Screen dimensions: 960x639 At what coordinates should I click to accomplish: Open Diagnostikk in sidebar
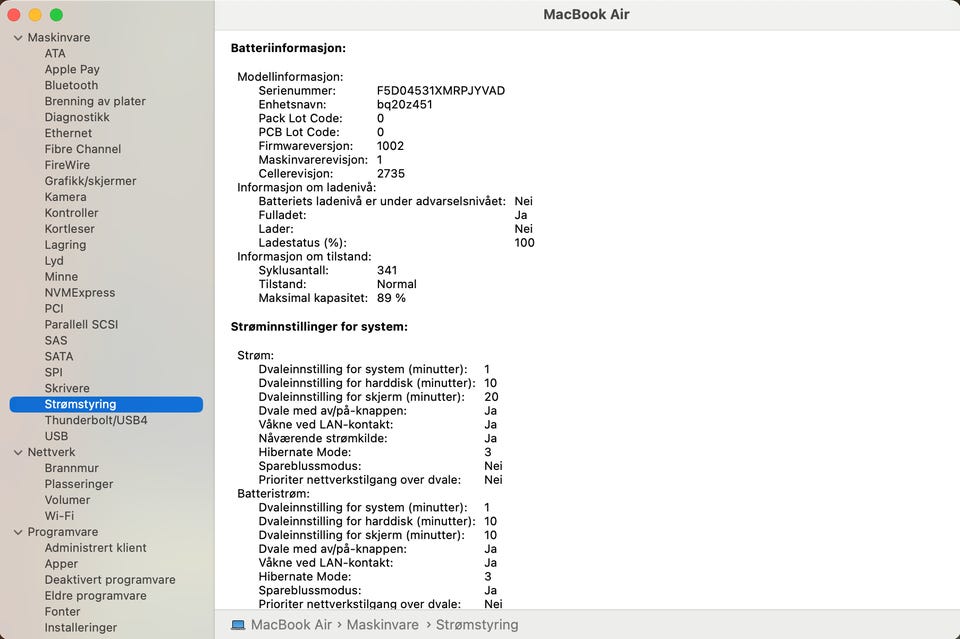(x=77, y=117)
